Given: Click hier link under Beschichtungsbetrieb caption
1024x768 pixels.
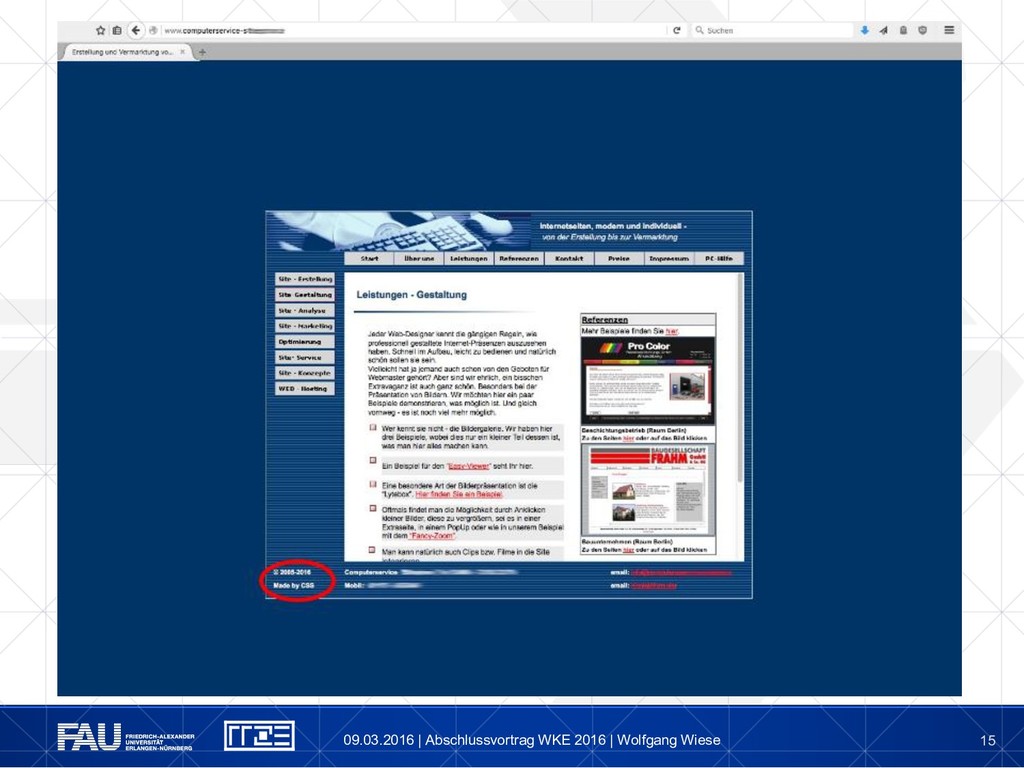Looking at the screenshot, I should [x=628, y=439].
